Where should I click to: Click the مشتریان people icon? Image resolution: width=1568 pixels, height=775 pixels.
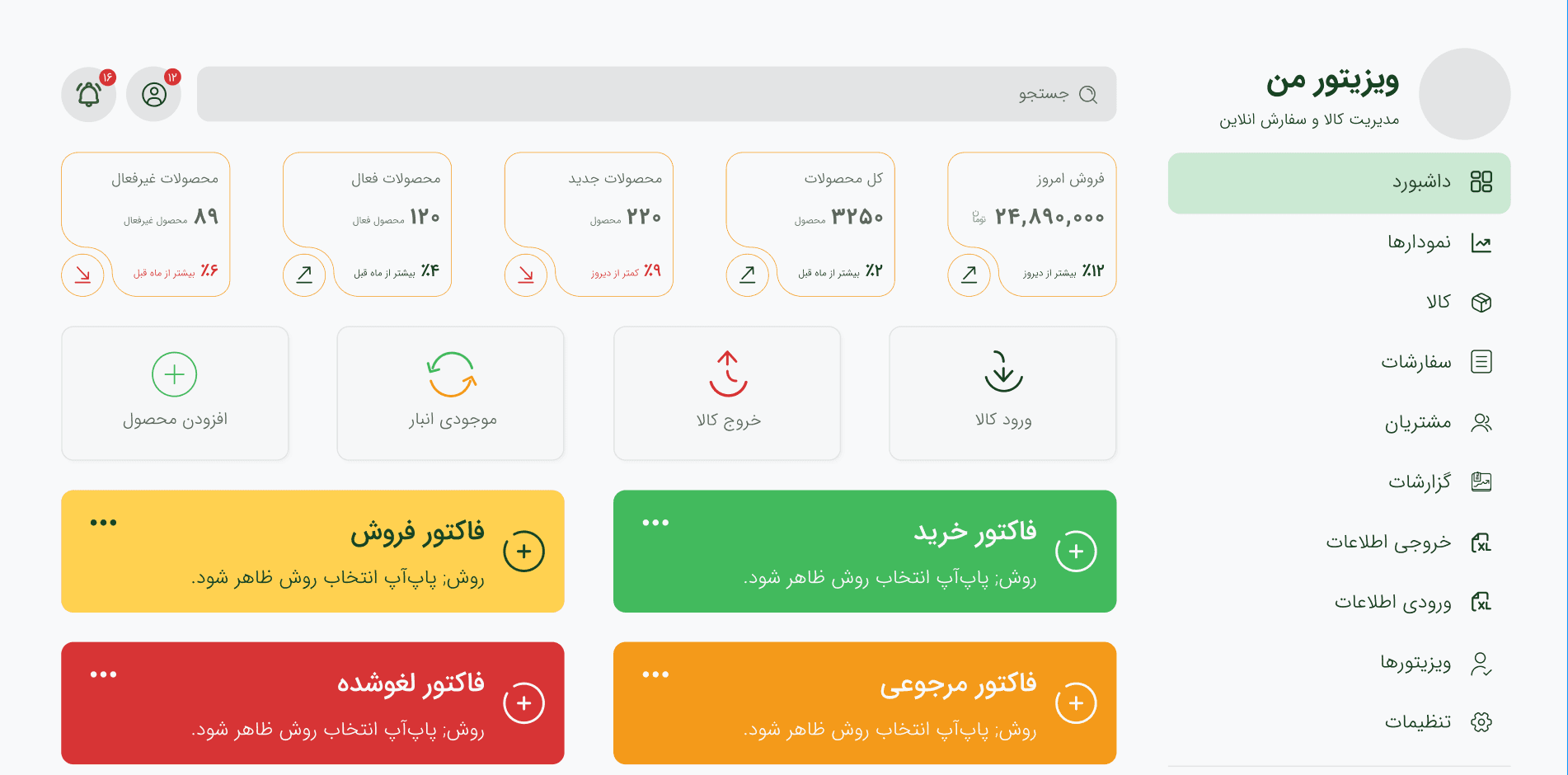point(1481,423)
